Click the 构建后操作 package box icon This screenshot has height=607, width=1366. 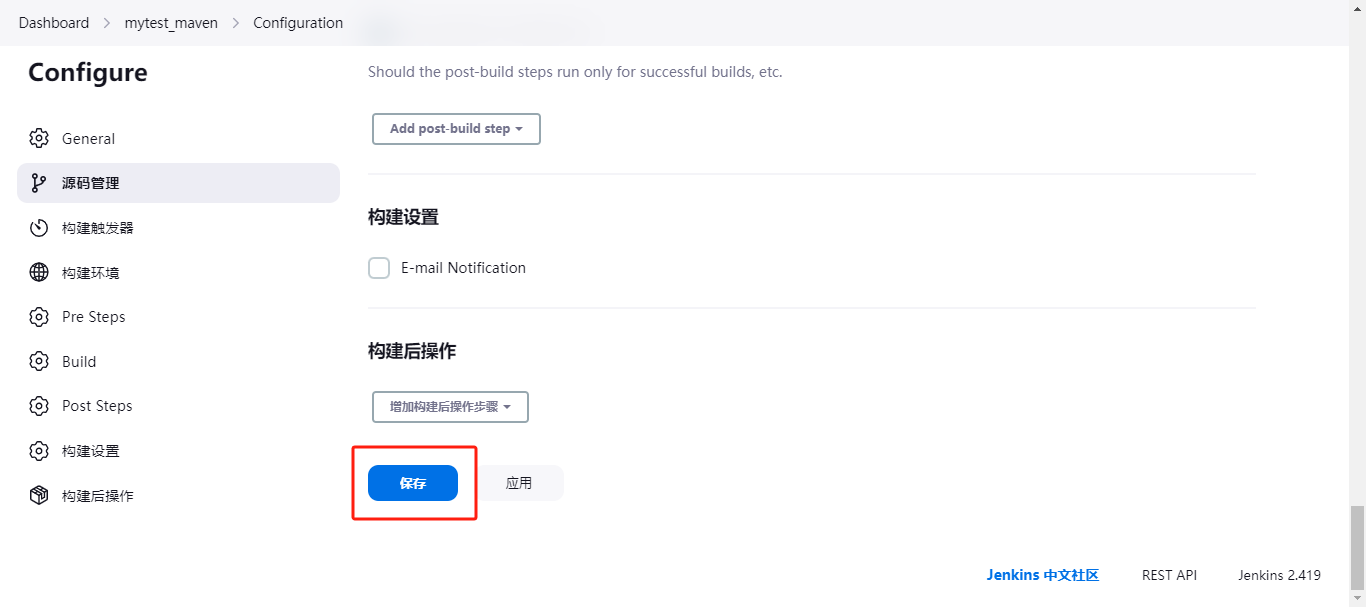pos(39,495)
